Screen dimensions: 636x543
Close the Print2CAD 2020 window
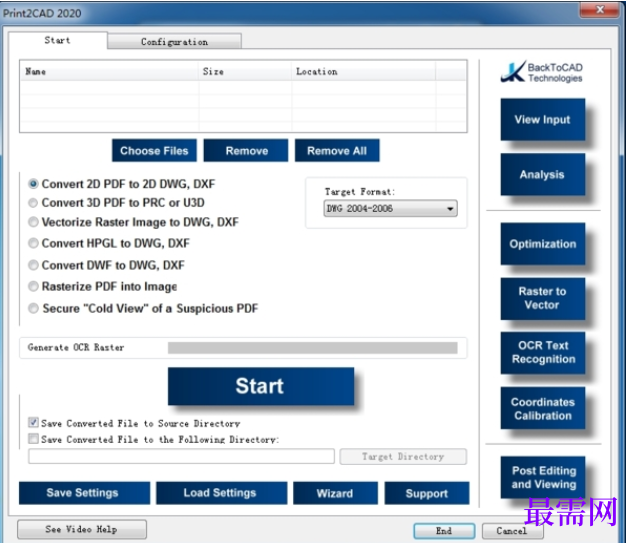(x=600, y=9)
